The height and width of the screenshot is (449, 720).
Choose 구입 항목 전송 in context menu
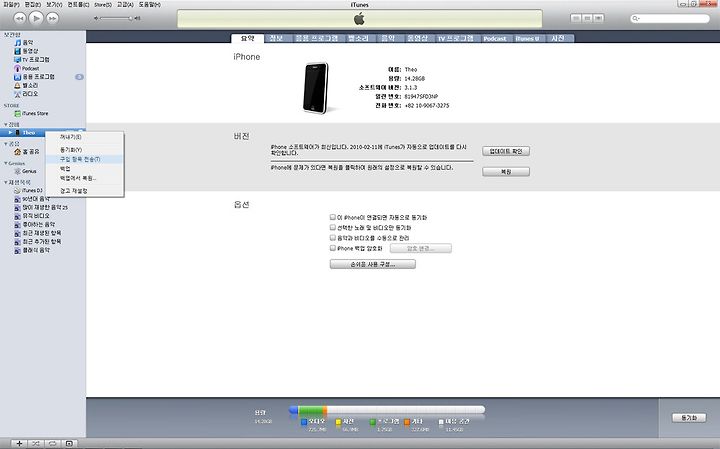(x=84, y=159)
